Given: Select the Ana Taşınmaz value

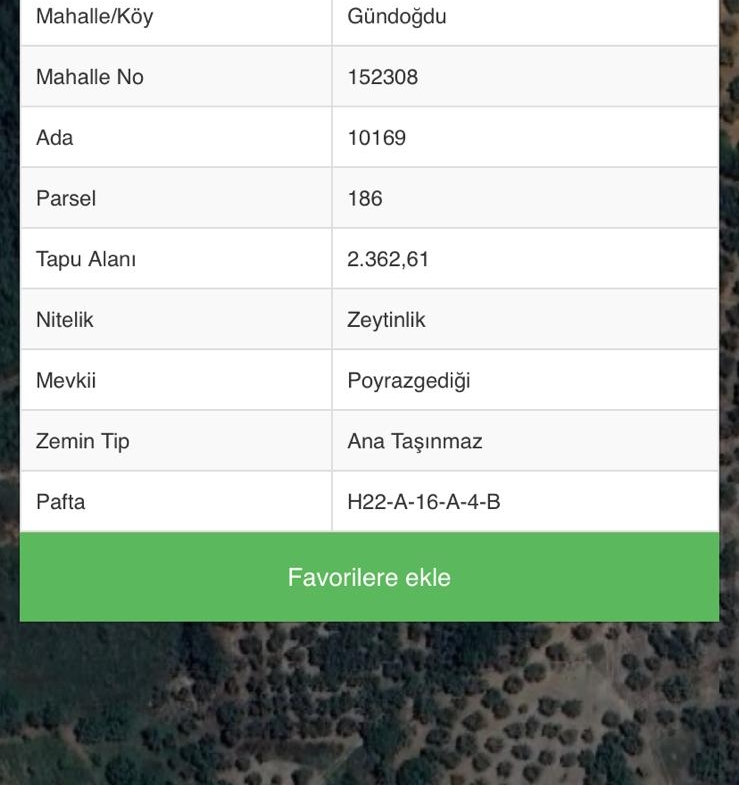Looking at the screenshot, I should [414, 441].
